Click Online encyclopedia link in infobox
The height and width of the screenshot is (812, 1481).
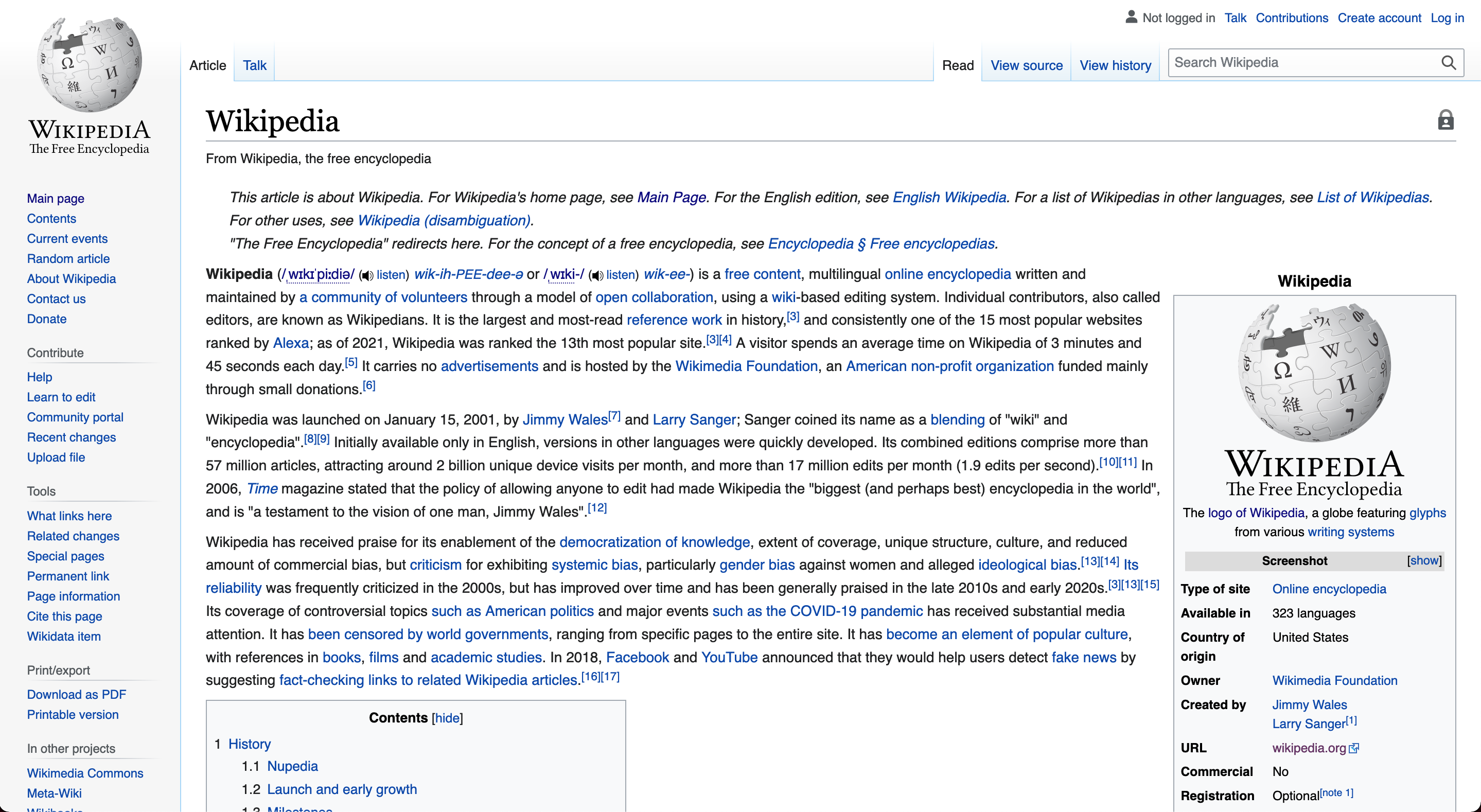click(x=1329, y=590)
